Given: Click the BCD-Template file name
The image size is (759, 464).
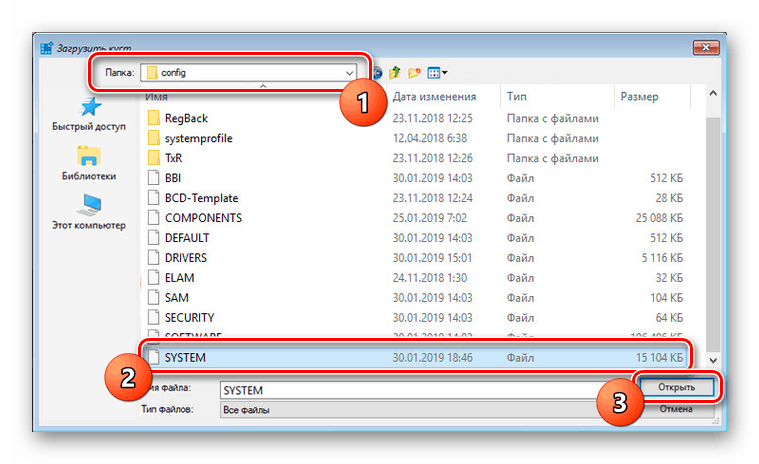Looking at the screenshot, I should pos(201,198).
